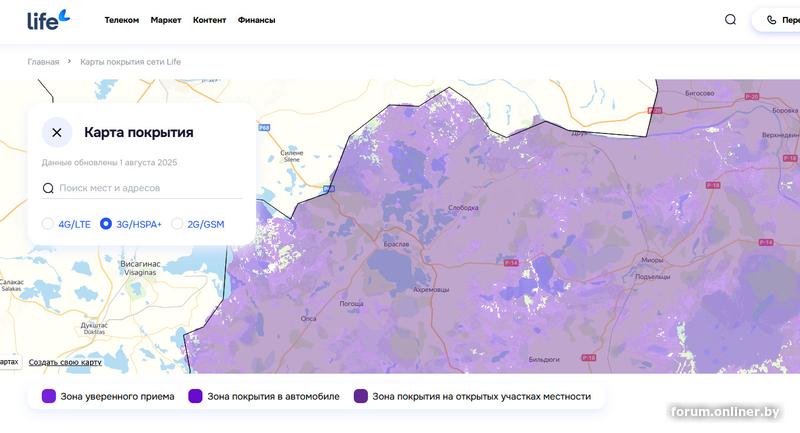Image resolution: width=800 pixels, height=433 pixels.
Task: Close the Карта покрытия panel
Action: (x=57, y=132)
